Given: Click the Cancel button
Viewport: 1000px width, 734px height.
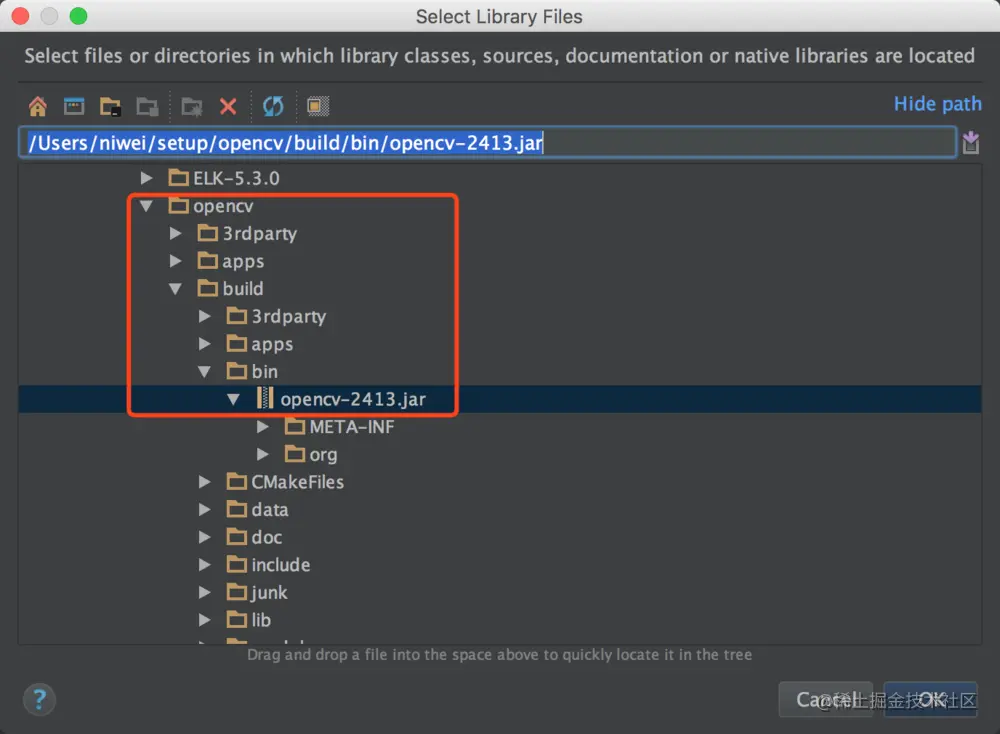Looking at the screenshot, I should coord(825,700).
